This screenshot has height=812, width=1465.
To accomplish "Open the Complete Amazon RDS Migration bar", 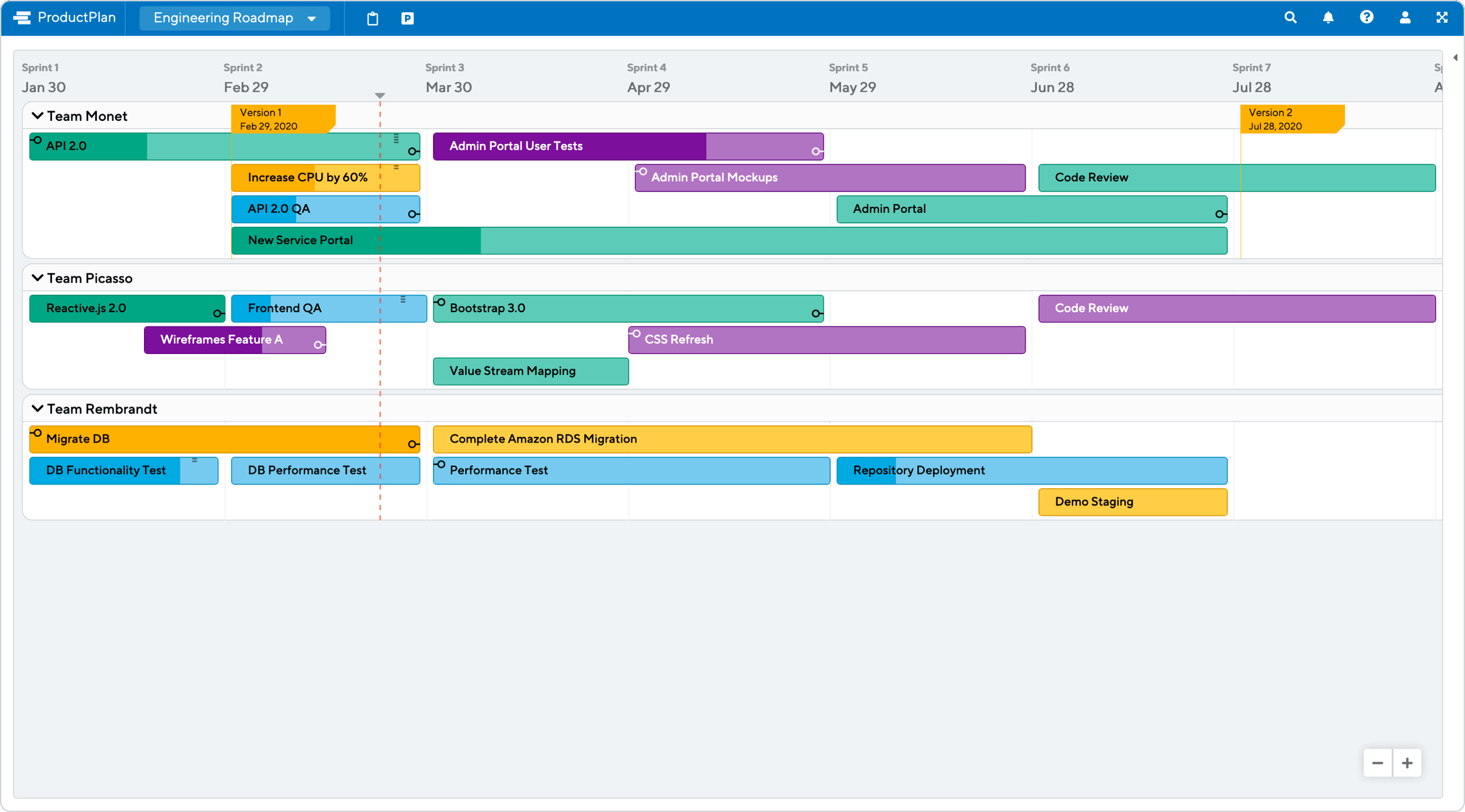I will tap(733, 439).
